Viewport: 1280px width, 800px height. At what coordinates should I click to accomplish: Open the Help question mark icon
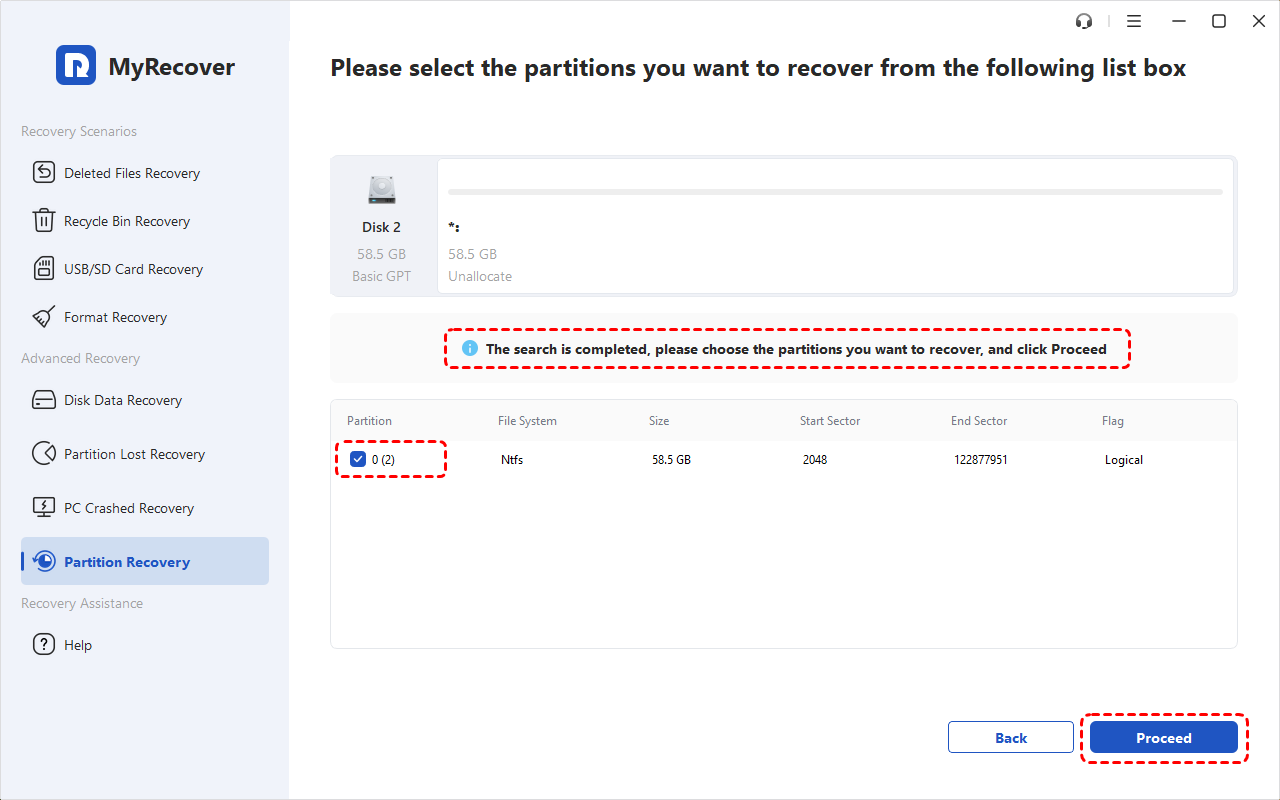[44, 645]
